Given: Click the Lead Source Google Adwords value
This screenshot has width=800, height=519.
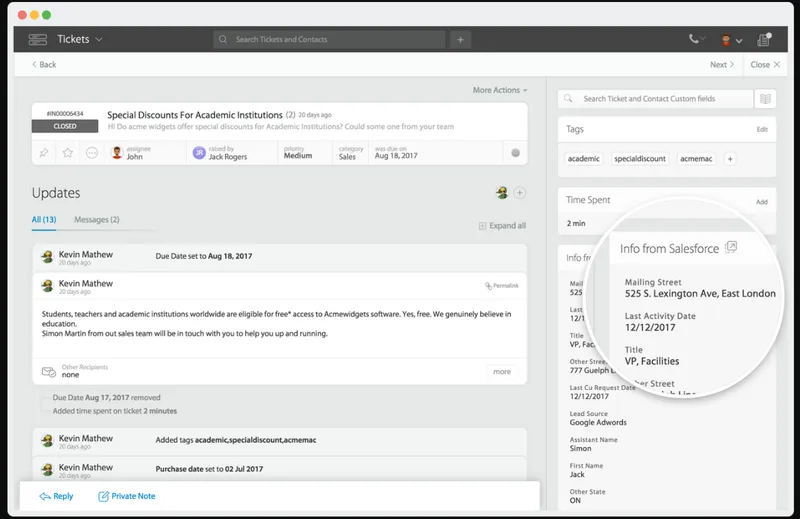Looking at the screenshot, I should (x=598, y=423).
